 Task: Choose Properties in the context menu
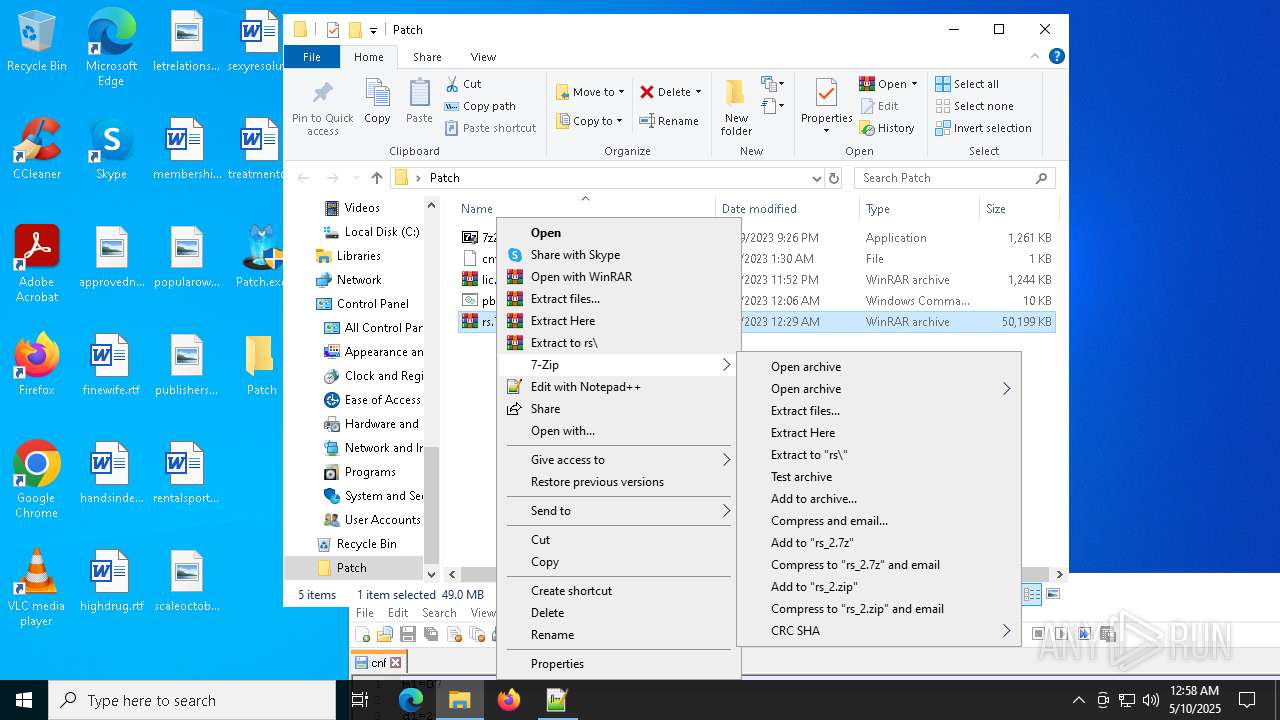(618, 664)
